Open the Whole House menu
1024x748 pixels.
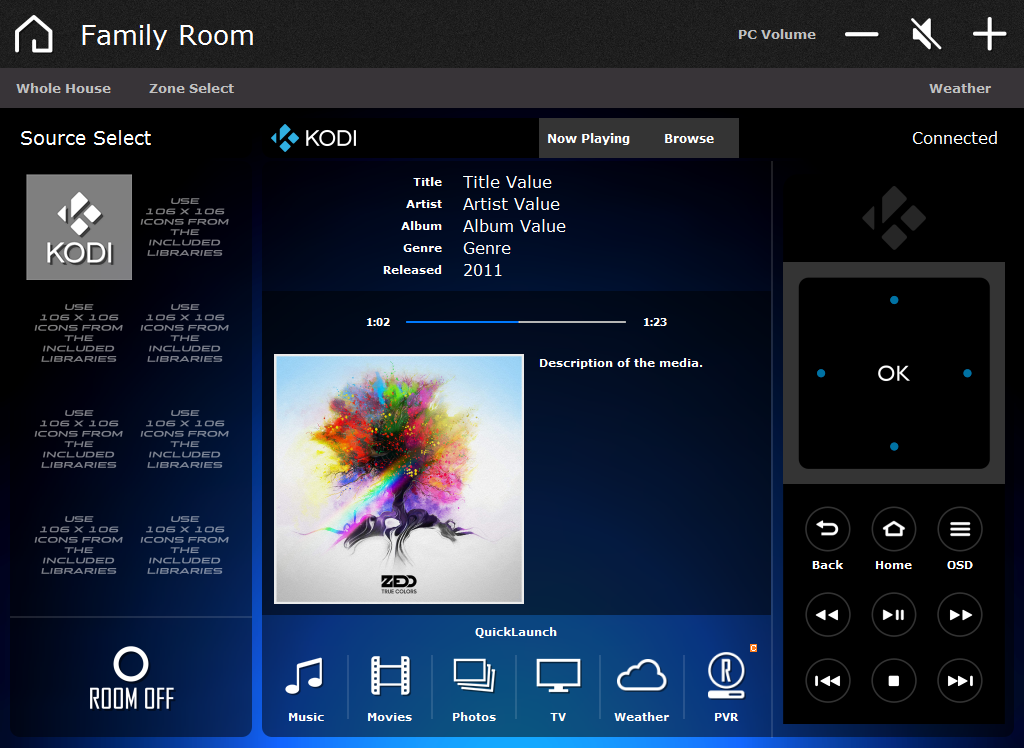click(63, 88)
